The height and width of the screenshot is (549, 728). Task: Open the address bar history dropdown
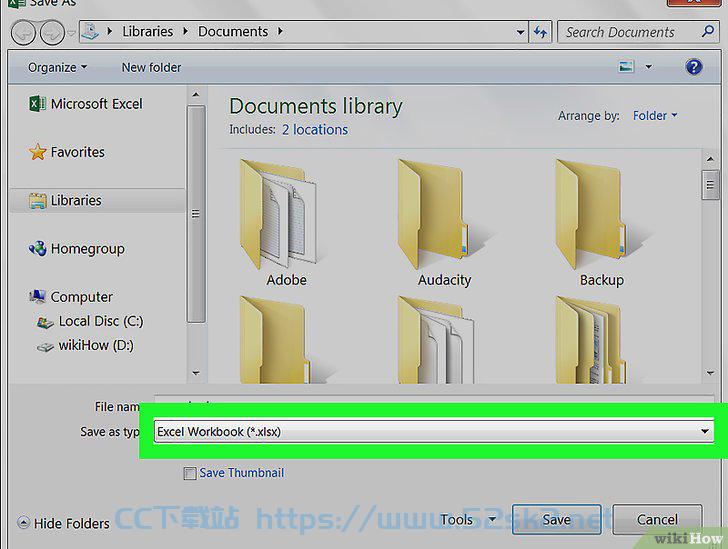520,33
